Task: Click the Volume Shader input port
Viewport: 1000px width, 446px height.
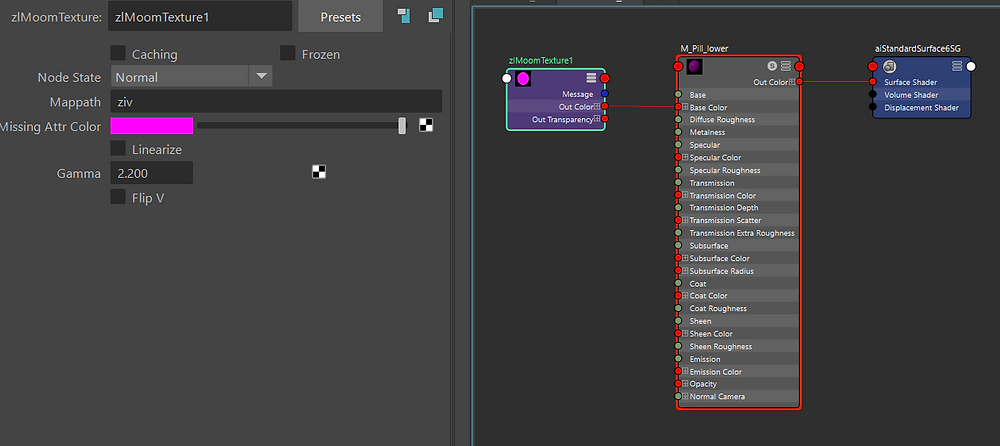Action: [x=873, y=94]
